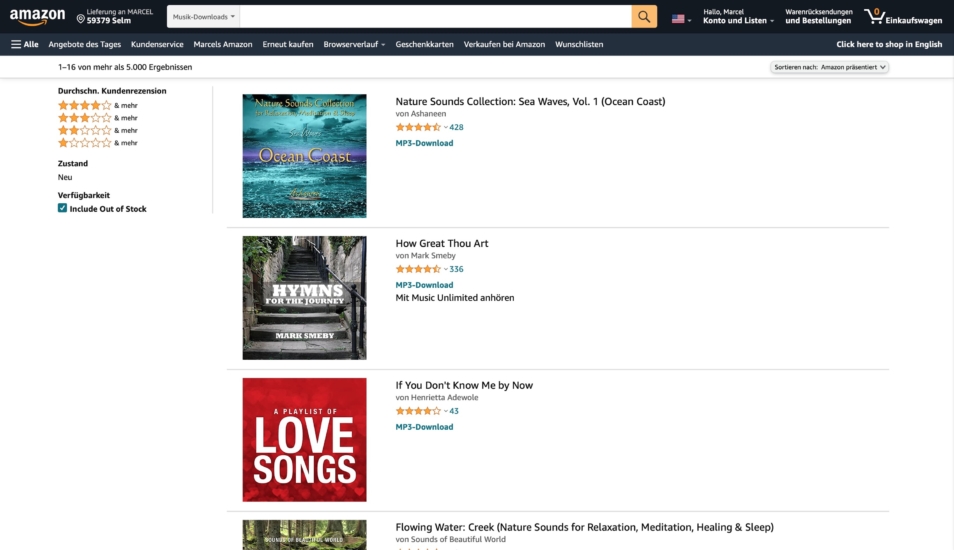Image resolution: width=954 pixels, height=550 pixels.
Task: Click the US flag language icon
Action: (678, 18)
